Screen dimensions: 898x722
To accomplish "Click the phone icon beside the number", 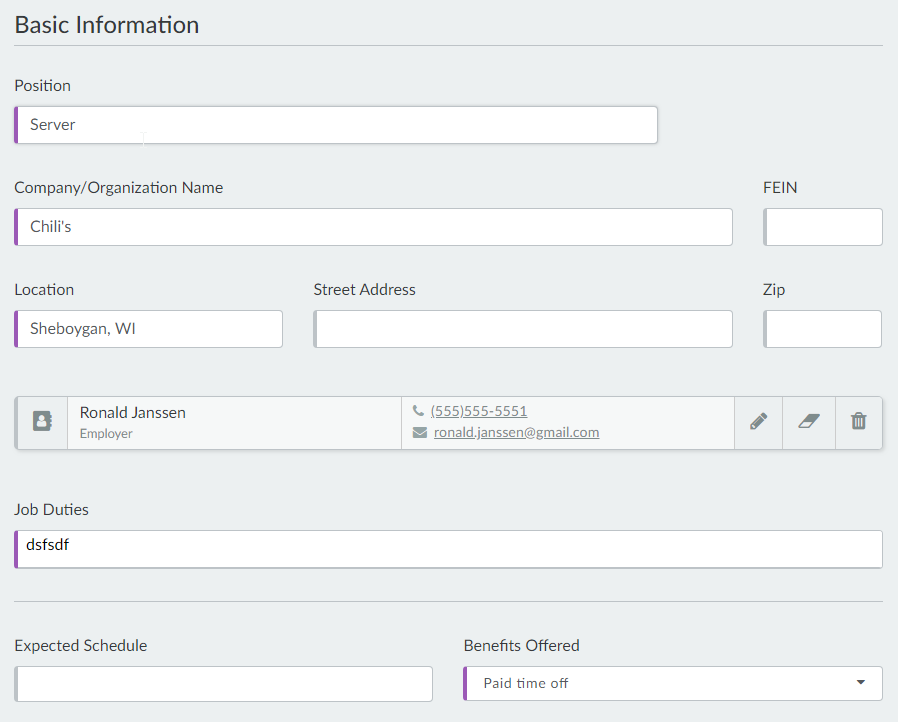I will [418, 411].
